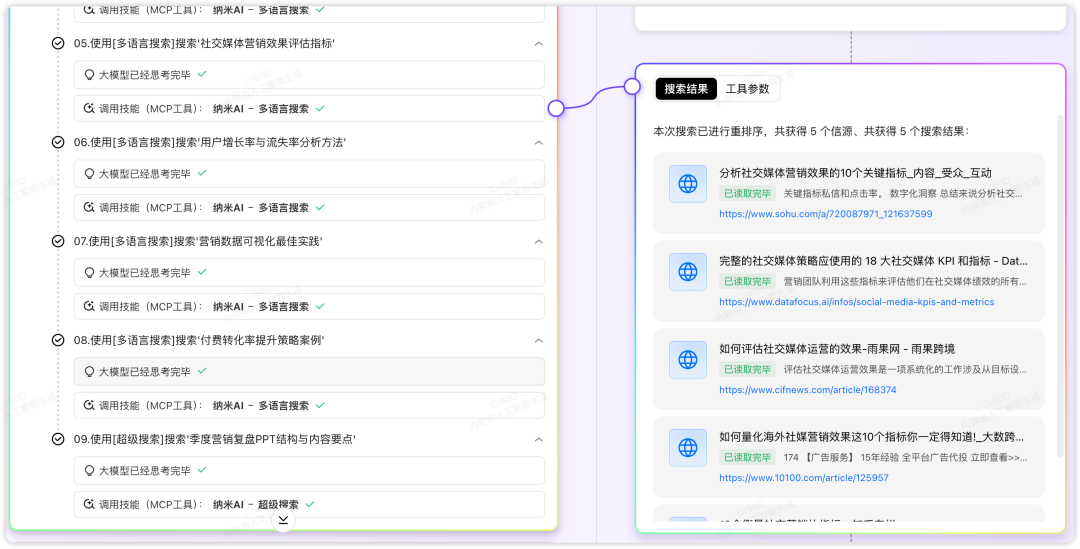Click 大模型已经思考完毕 row under step 09

click(x=309, y=470)
